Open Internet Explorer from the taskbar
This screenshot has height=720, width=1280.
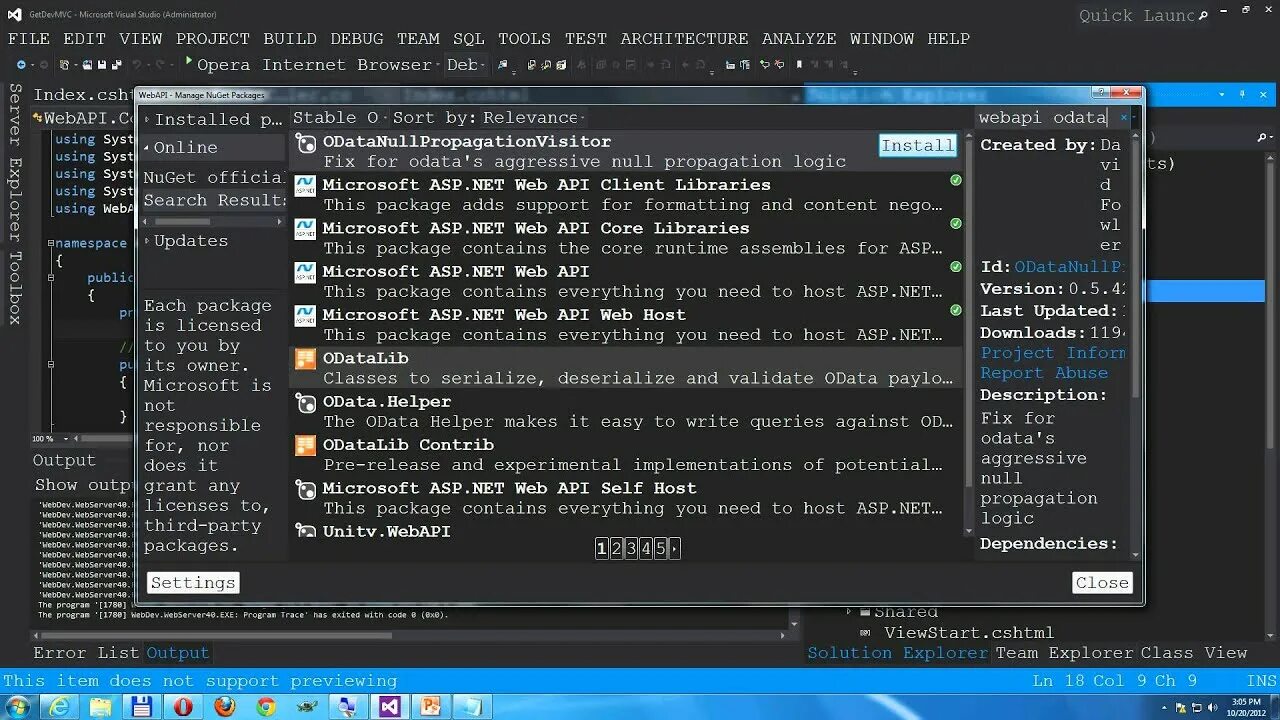tap(59, 707)
